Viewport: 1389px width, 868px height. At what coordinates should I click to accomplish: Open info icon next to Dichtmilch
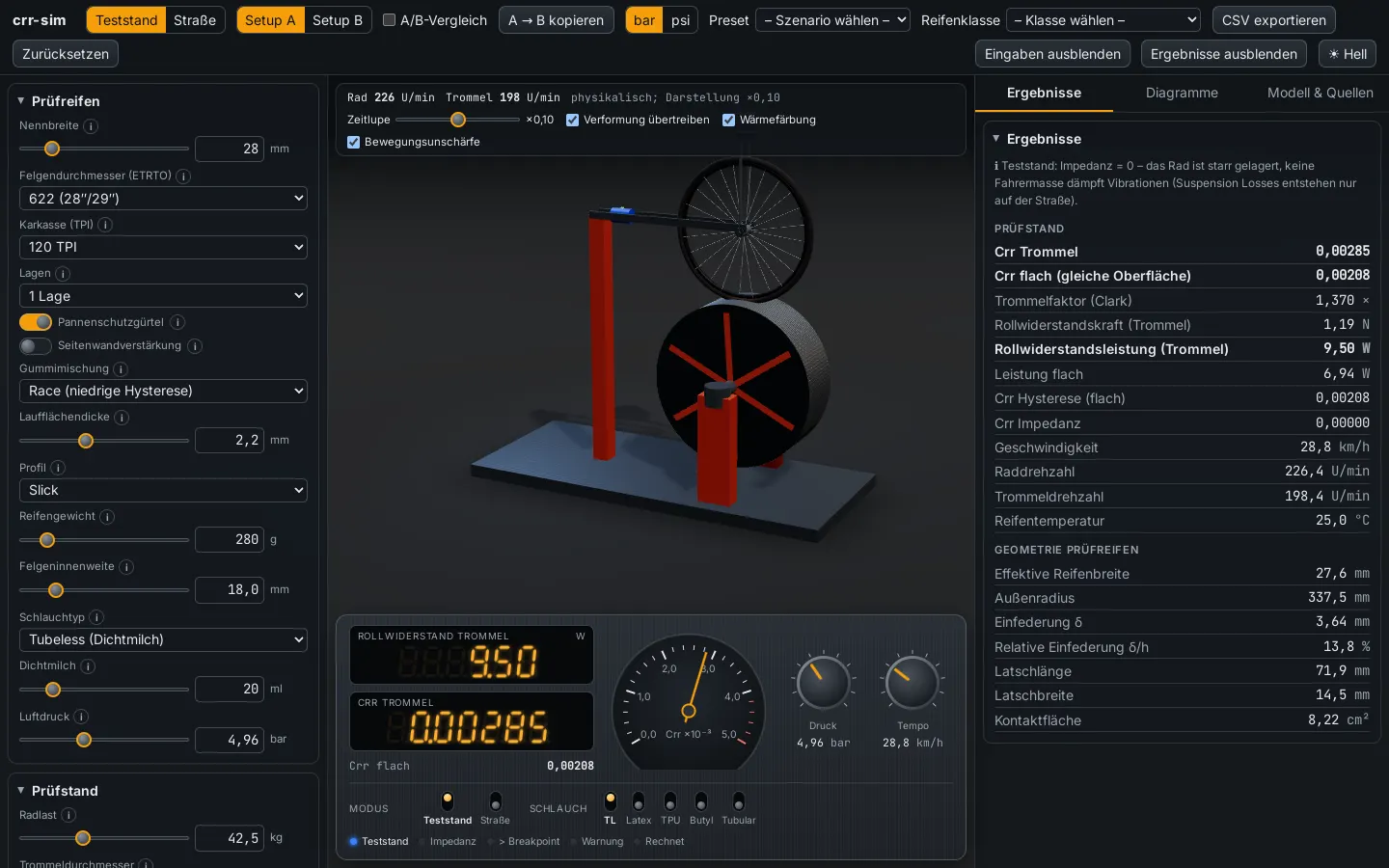(88, 666)
